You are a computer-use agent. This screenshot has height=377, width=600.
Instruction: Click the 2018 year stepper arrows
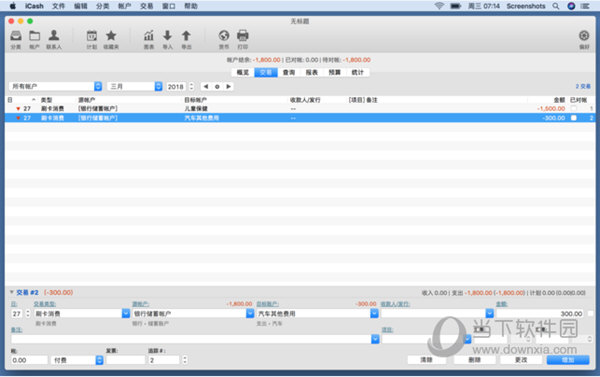[191, 86]
